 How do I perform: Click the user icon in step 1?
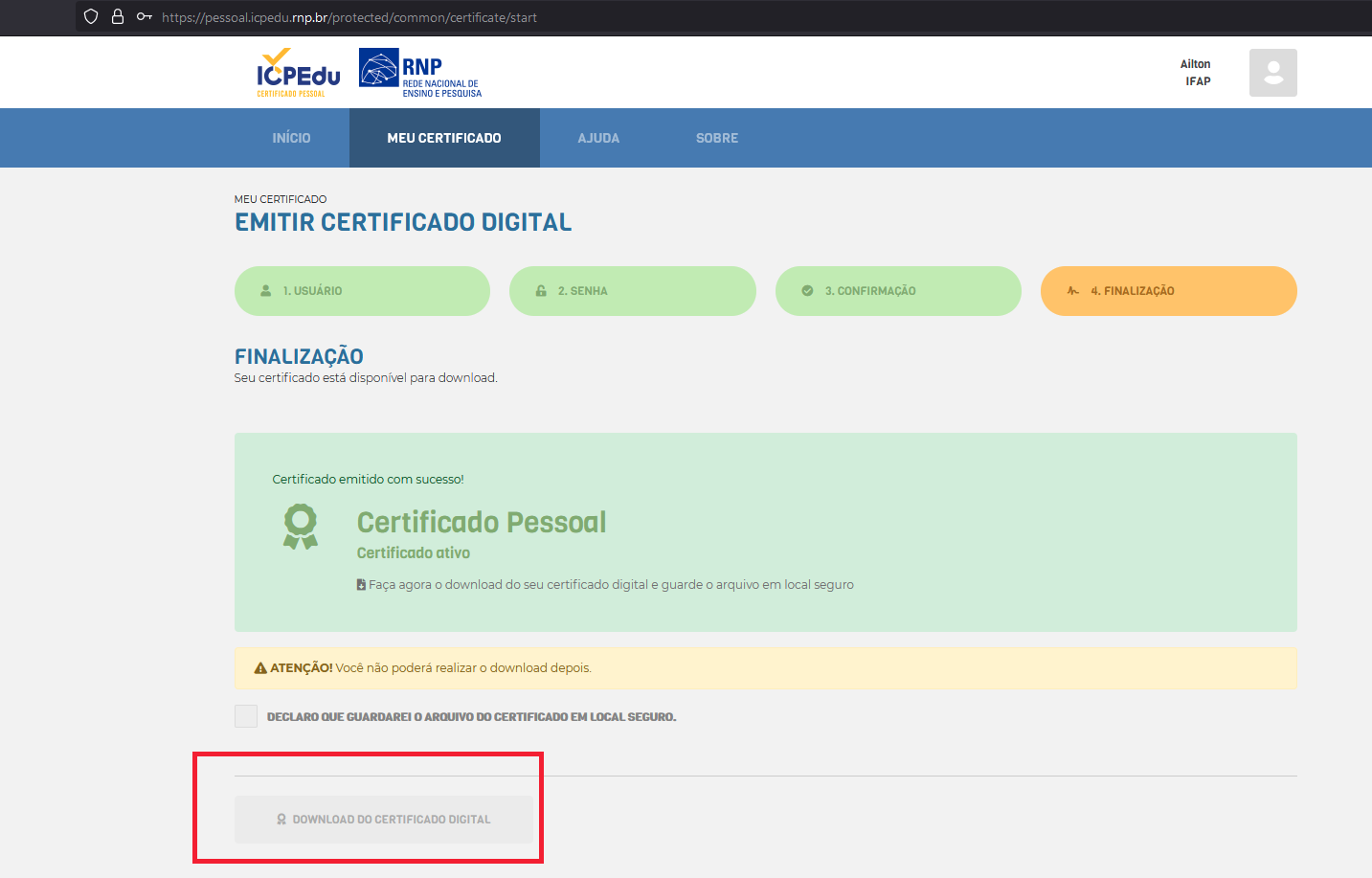tap(266, 291)
